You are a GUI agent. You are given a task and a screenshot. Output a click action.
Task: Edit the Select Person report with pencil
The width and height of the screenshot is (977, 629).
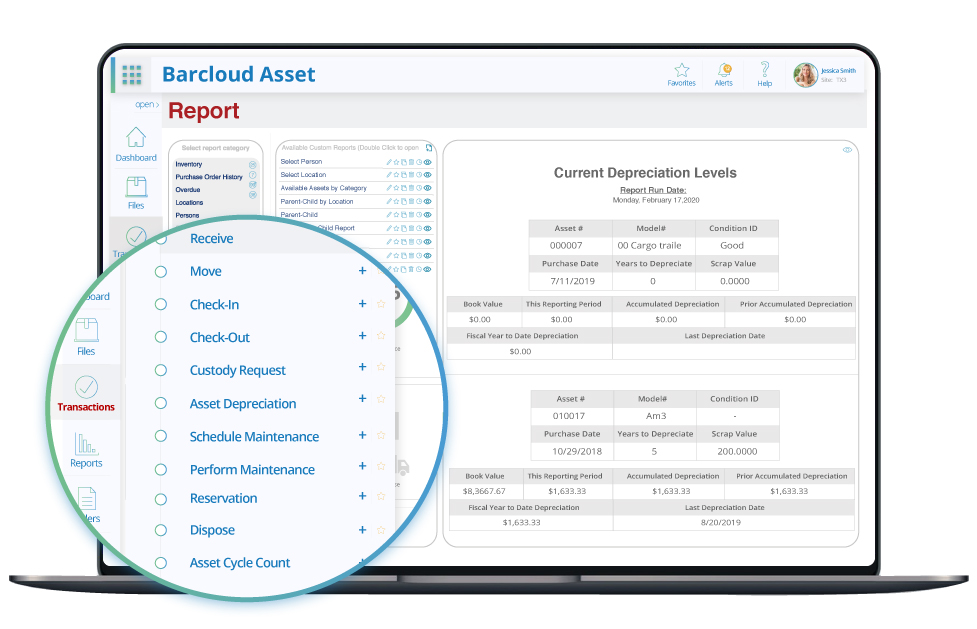tap(389, 162)
